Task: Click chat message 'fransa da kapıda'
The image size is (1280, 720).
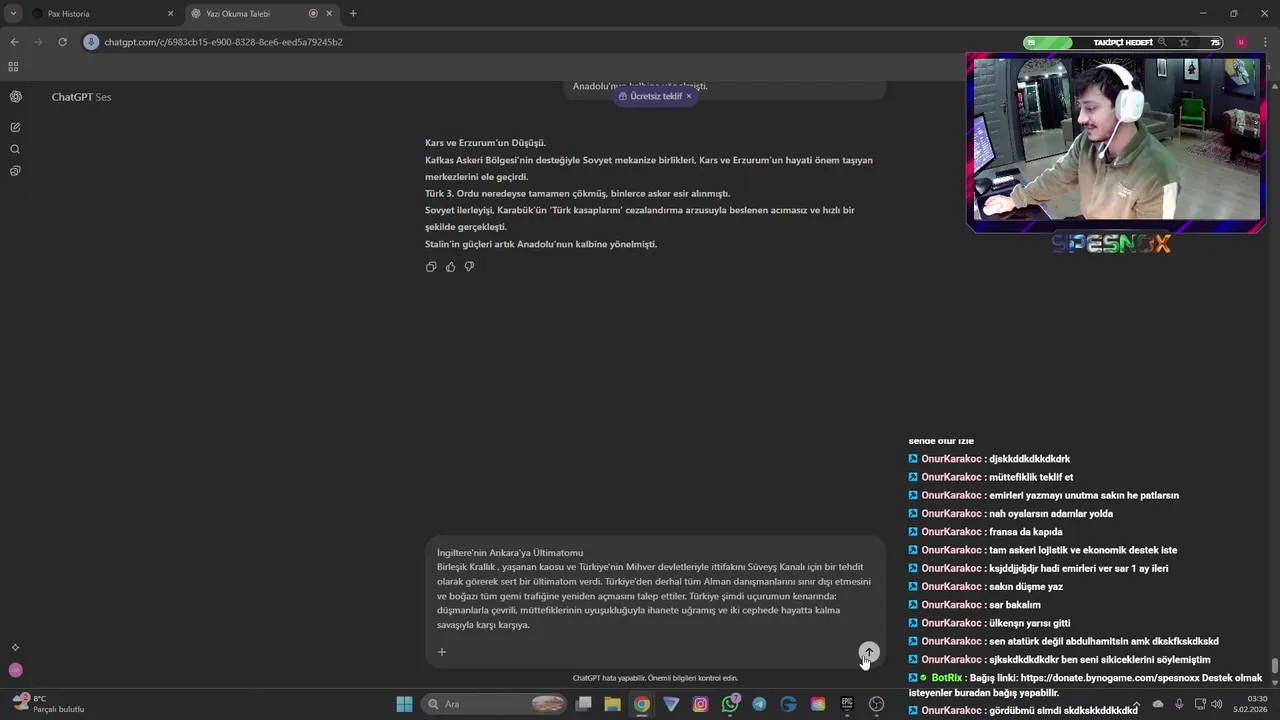Action: (1026, 532)
